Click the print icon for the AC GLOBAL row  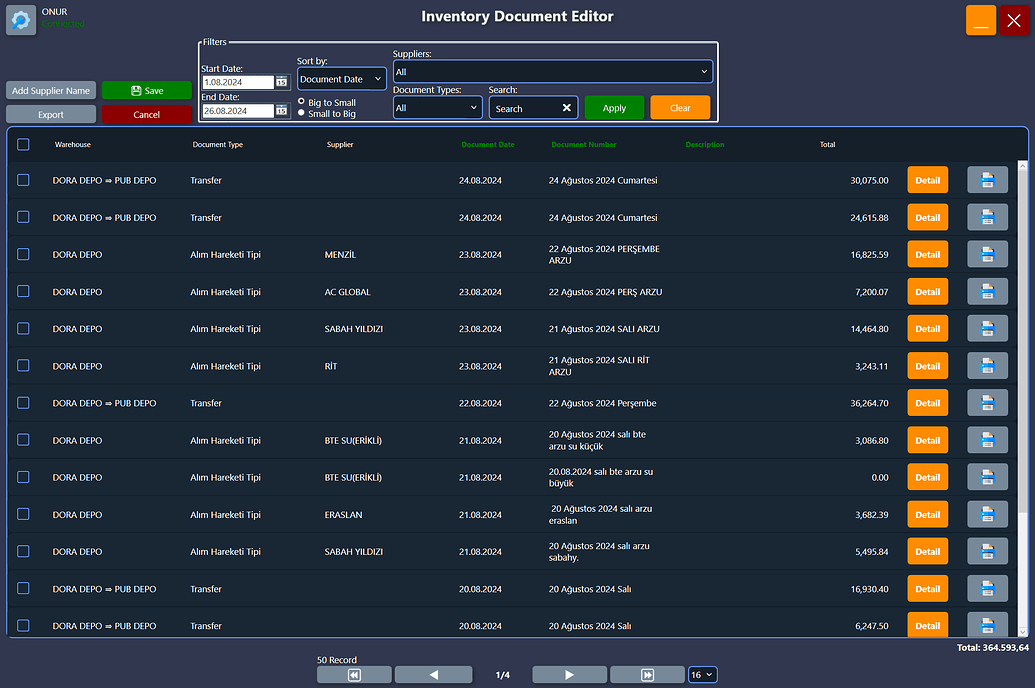pyautogui.click(x=987, y=292)
